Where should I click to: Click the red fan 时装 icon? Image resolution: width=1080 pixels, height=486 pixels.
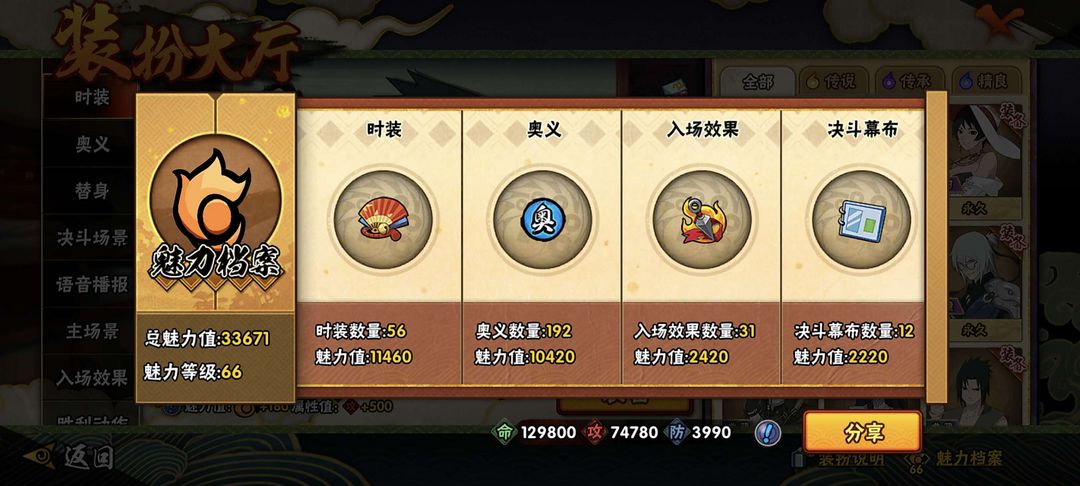pyautogui.click(x=383, y=220)
